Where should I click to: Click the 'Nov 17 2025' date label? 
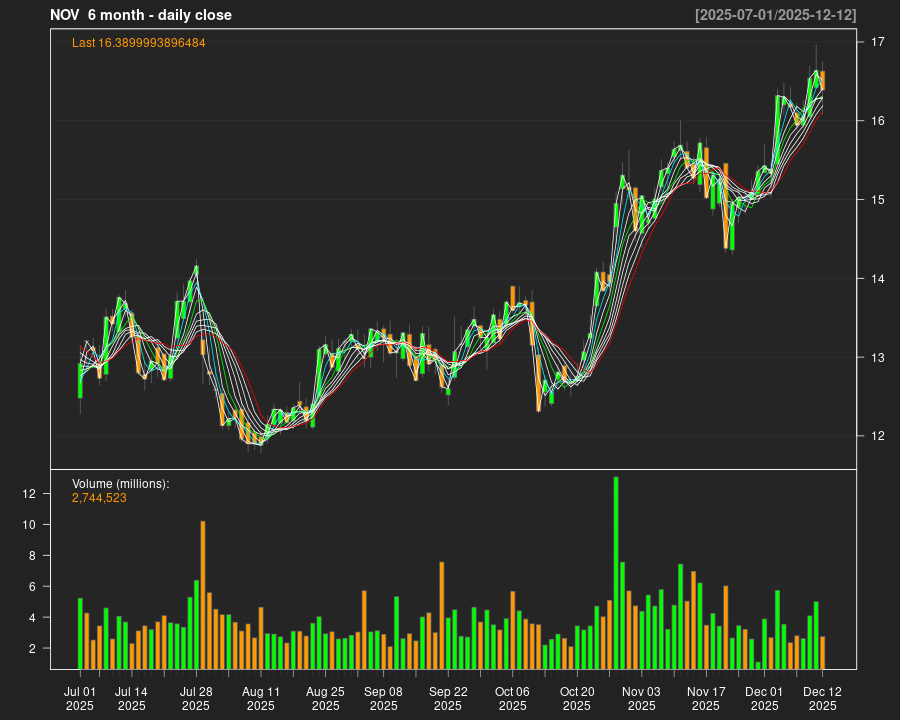click(706, 698)
